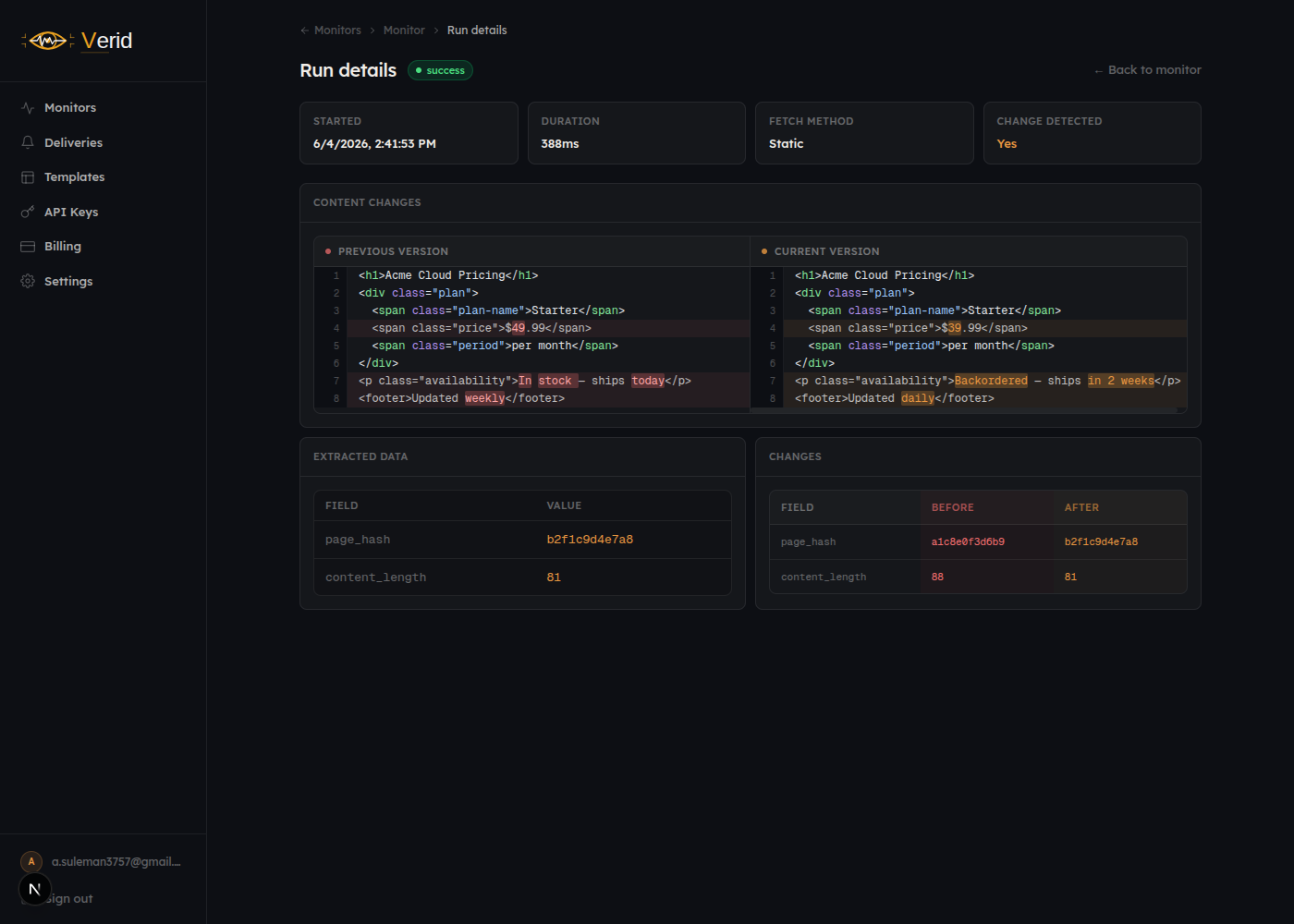Viewport: 1294px width, 924px height.
Task: Click the content_length value 81 in Extracted Data
Action: point(554,577)
